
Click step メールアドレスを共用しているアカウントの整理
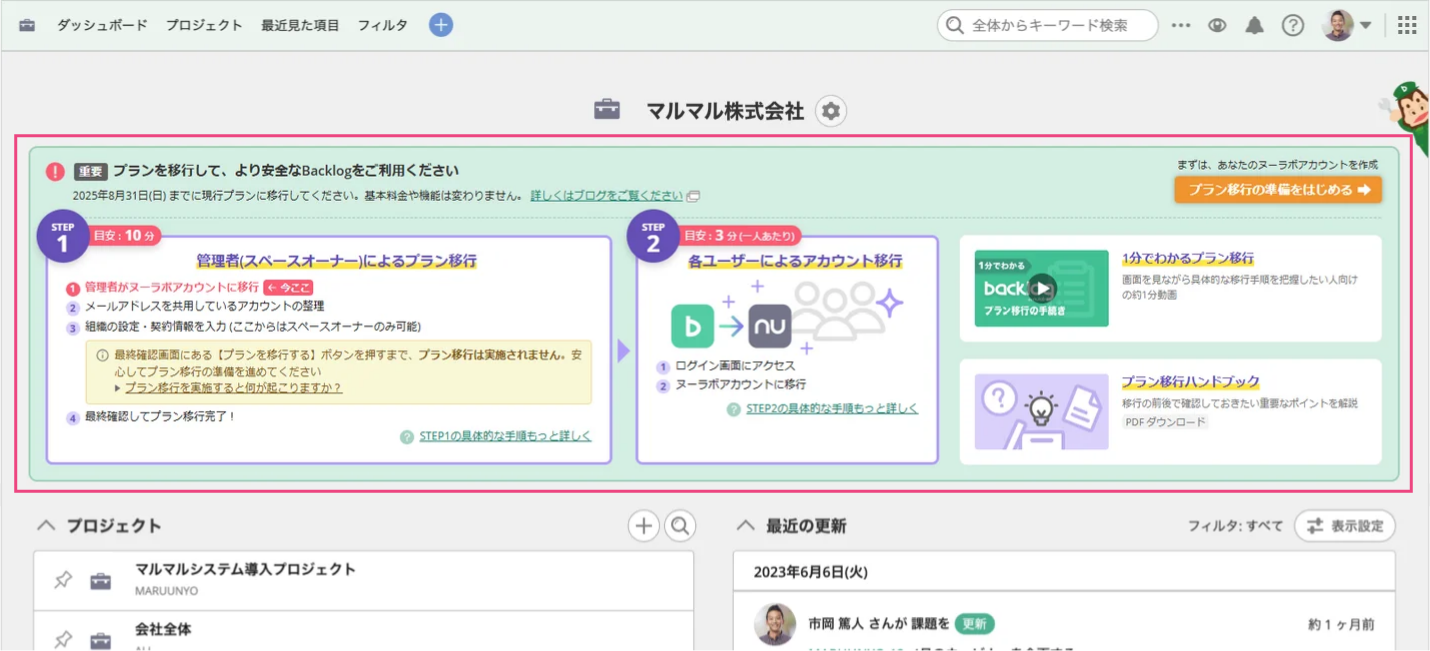click(x=204, y=306)
